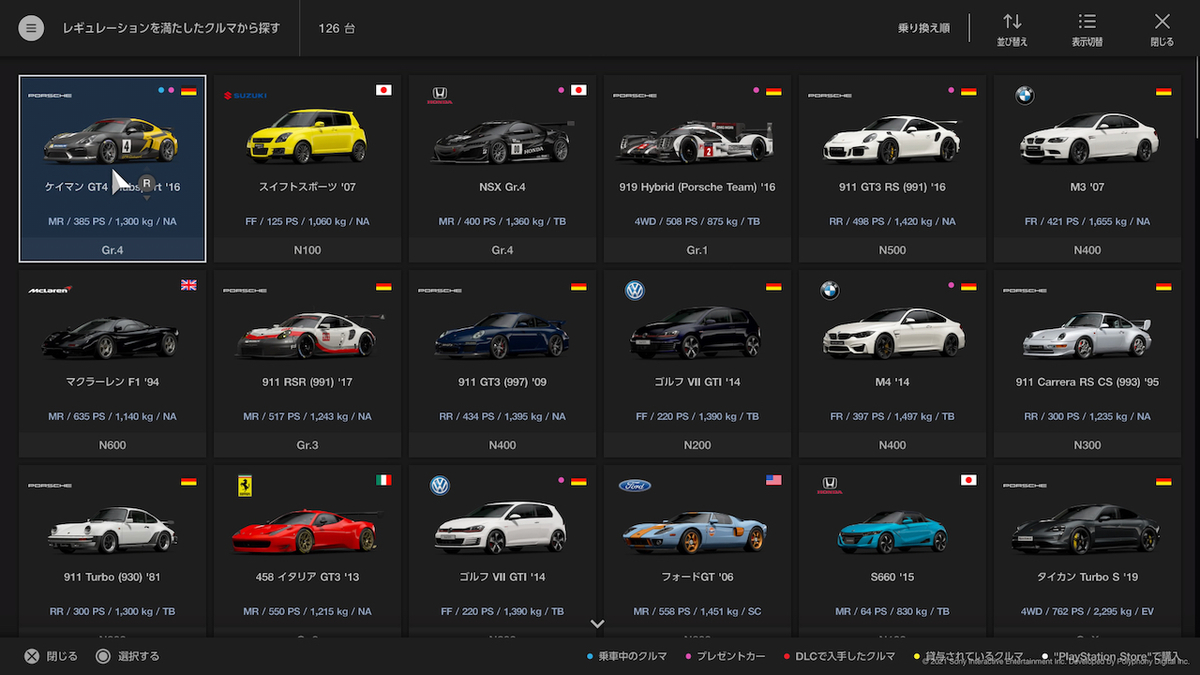The image size is (1200, 675).
Task: Click the Suzuki logo on Swift Sport card
Action: (244, 95)
